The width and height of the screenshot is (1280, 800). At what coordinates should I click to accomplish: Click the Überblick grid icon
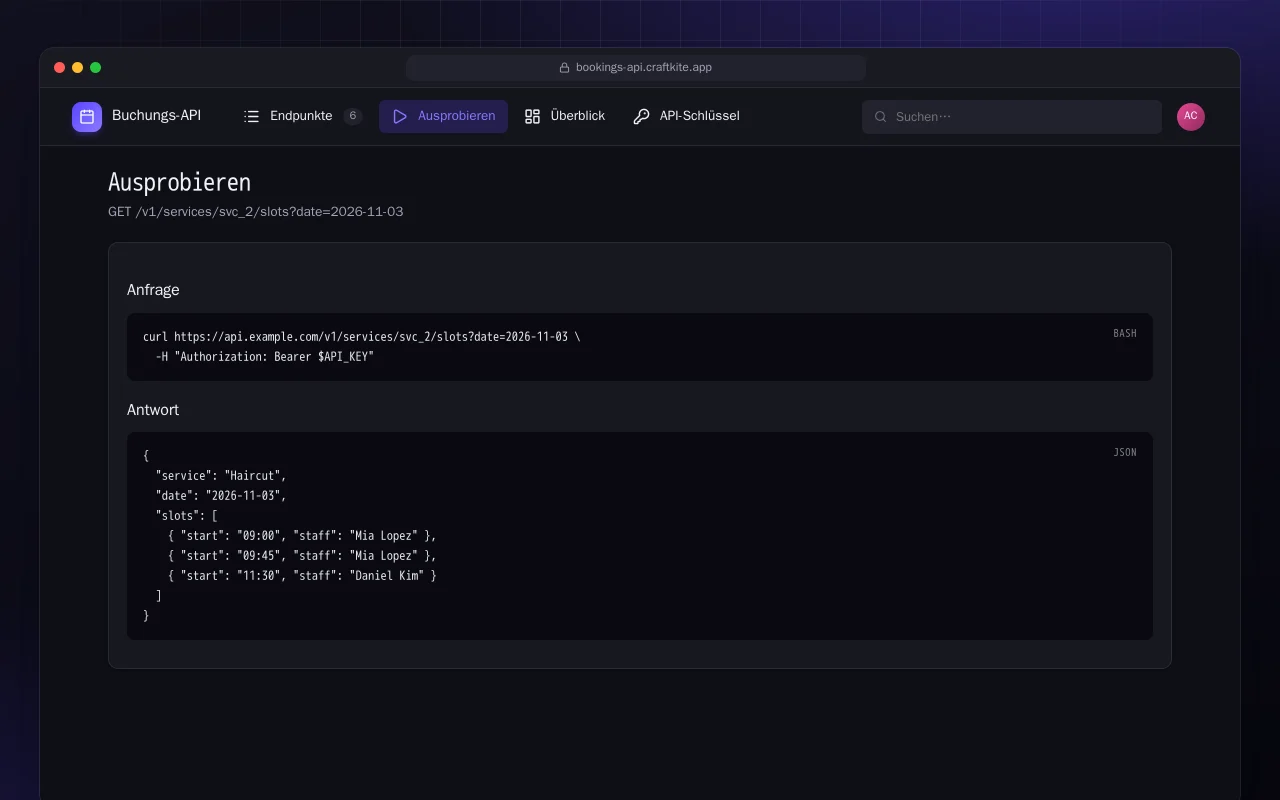point(532,116)
